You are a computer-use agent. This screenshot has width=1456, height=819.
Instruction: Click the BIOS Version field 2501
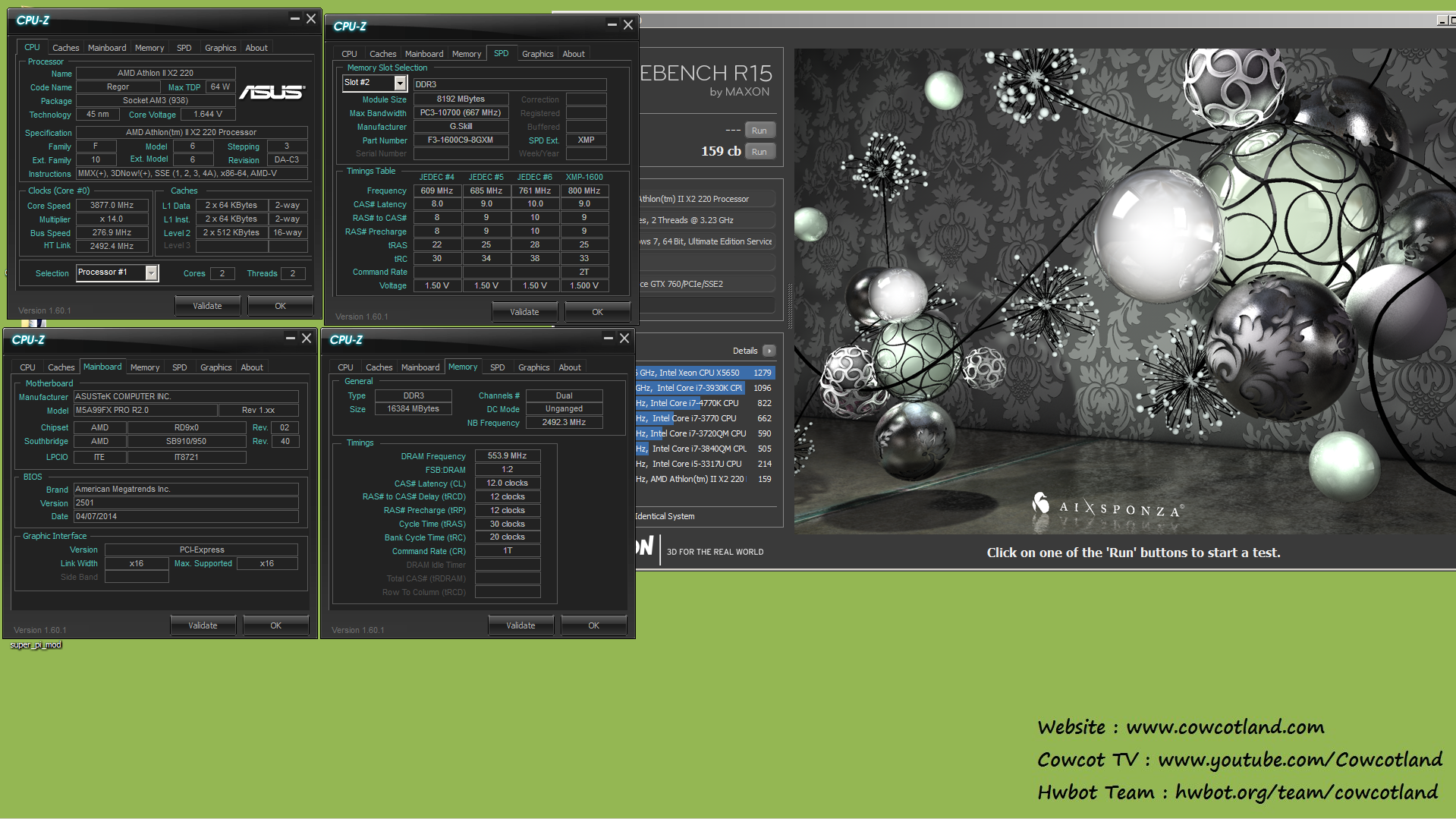tap(186, 503)
